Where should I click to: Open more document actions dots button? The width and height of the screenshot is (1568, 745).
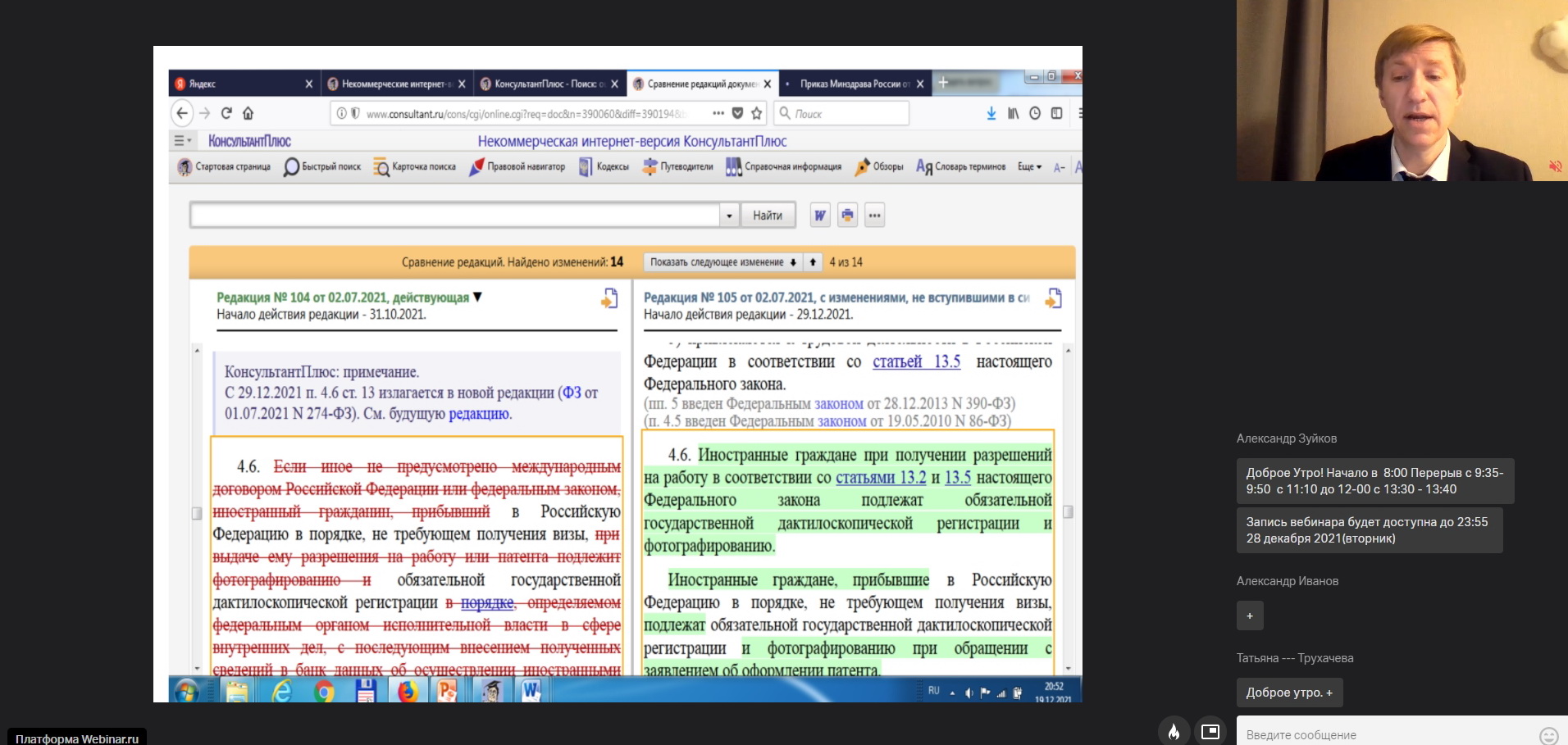point(875,216)
